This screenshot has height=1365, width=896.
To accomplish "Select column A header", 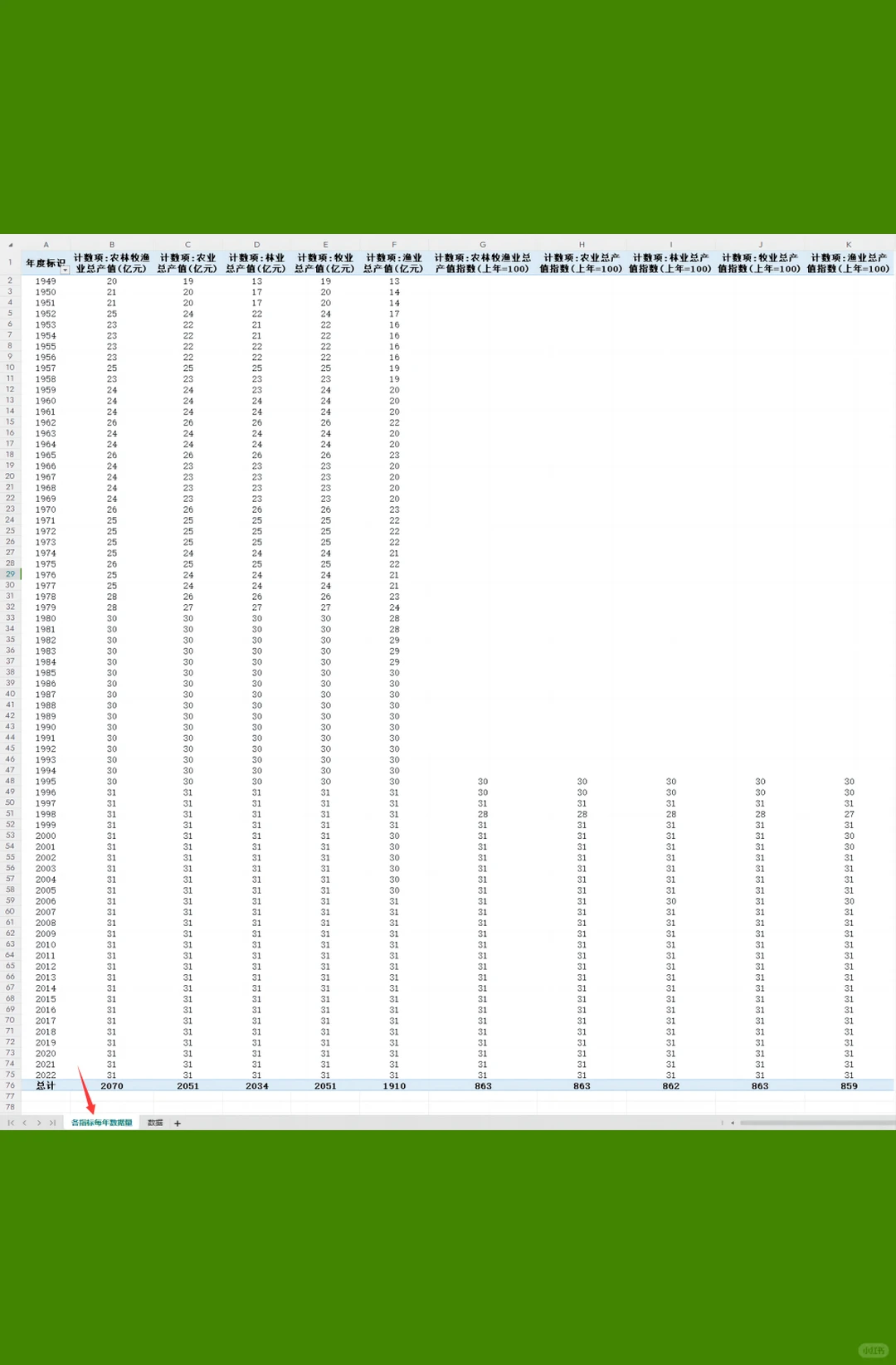I will [46, 245].
